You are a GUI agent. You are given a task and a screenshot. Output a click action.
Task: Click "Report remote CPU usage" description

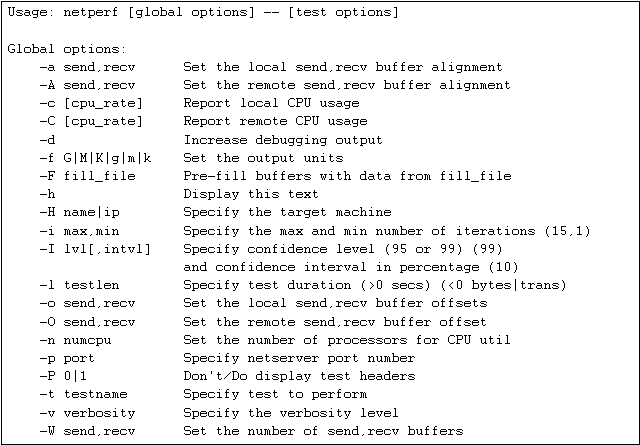pos(276,121)
